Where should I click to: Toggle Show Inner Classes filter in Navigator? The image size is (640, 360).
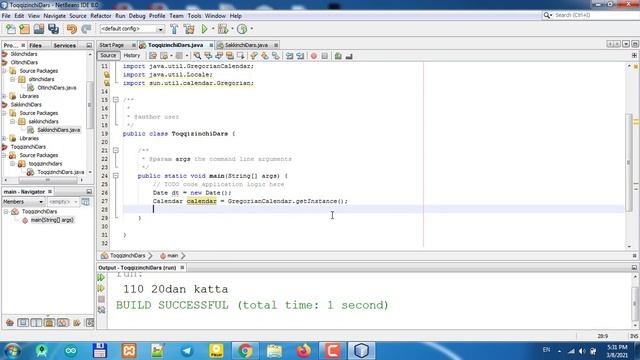point(63,323)
